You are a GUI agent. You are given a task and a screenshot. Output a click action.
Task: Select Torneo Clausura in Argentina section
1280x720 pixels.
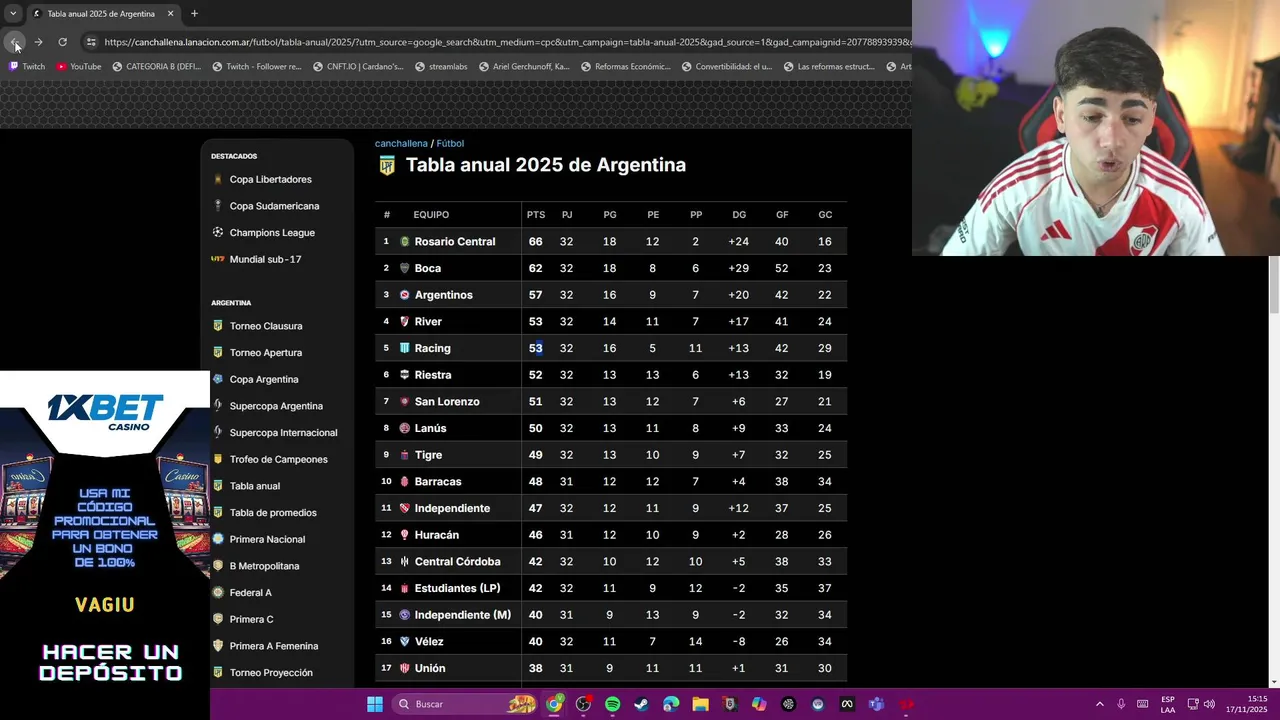266,326
